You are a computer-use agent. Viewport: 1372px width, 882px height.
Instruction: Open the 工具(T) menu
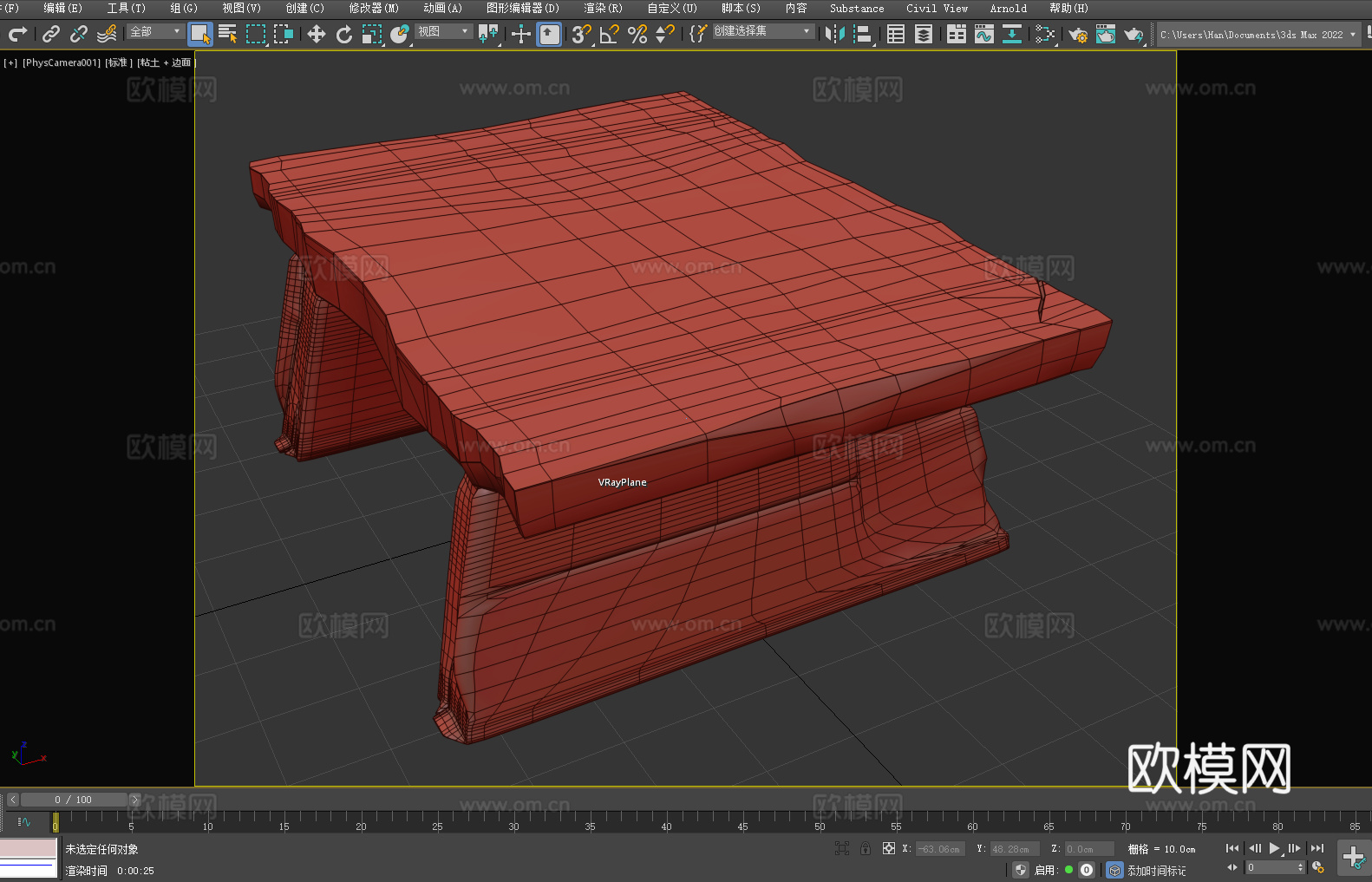pos(126,8)
